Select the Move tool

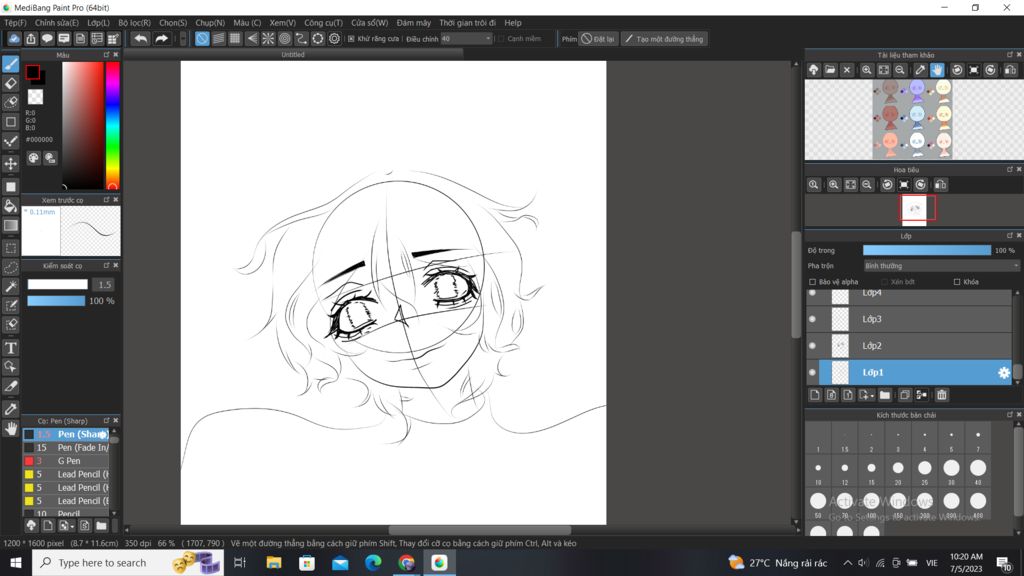11,163
